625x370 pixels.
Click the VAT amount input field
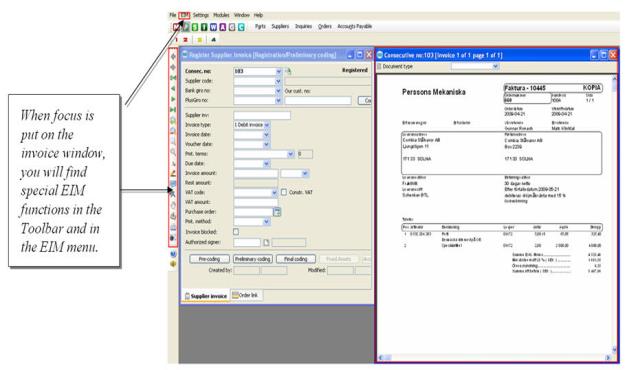(x=256, y=202)
